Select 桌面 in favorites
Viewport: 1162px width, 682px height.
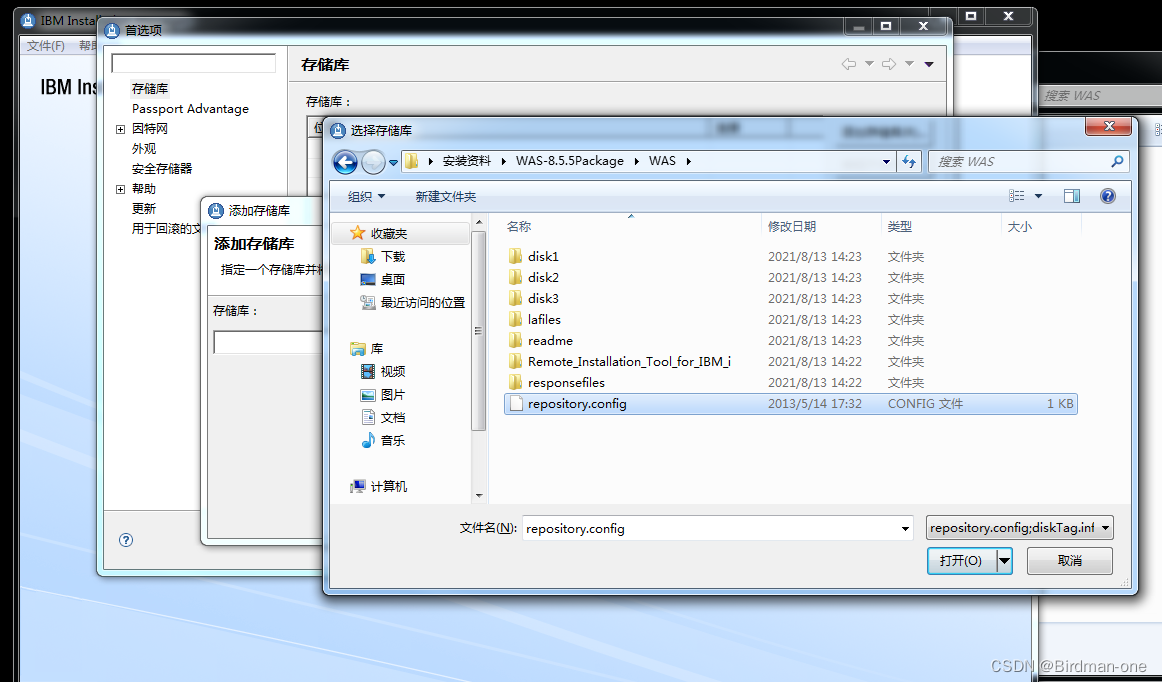[393, 279]
